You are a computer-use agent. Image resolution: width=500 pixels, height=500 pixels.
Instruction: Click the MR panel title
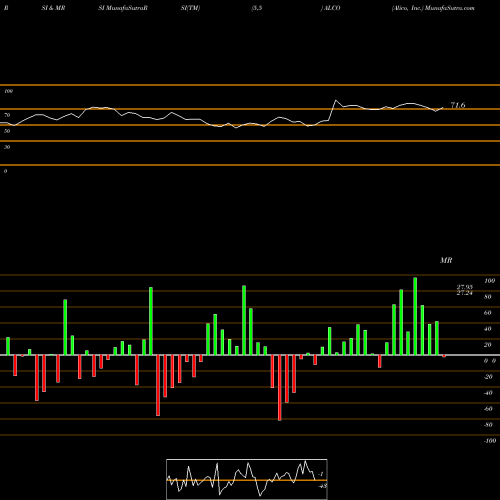click(446, 260)
